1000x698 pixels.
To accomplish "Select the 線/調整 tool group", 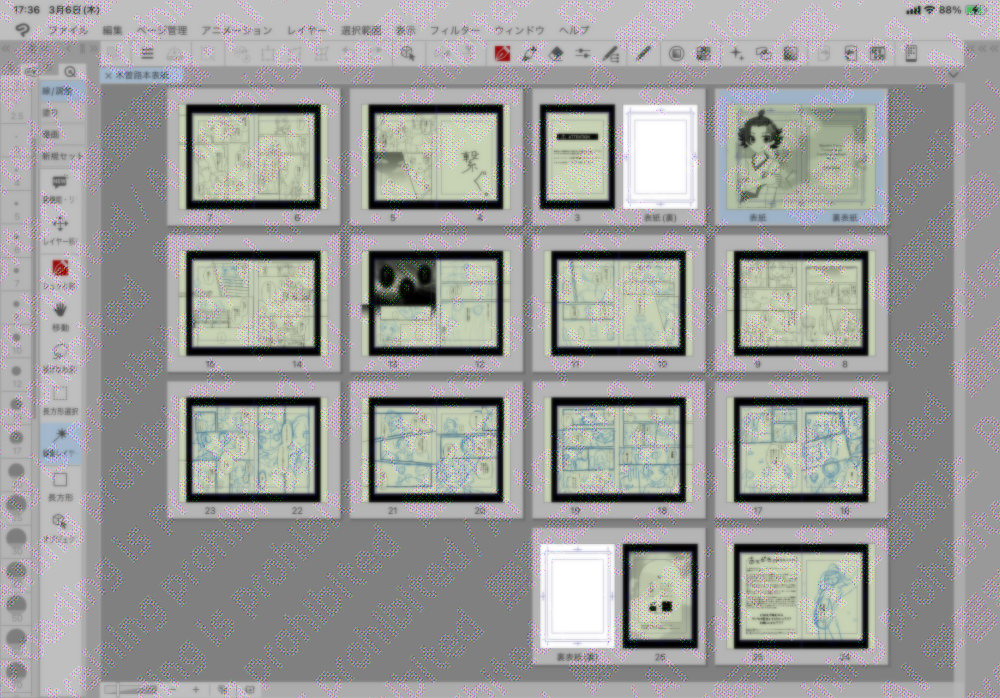I will pyautogui.click(x=58, y=92).
